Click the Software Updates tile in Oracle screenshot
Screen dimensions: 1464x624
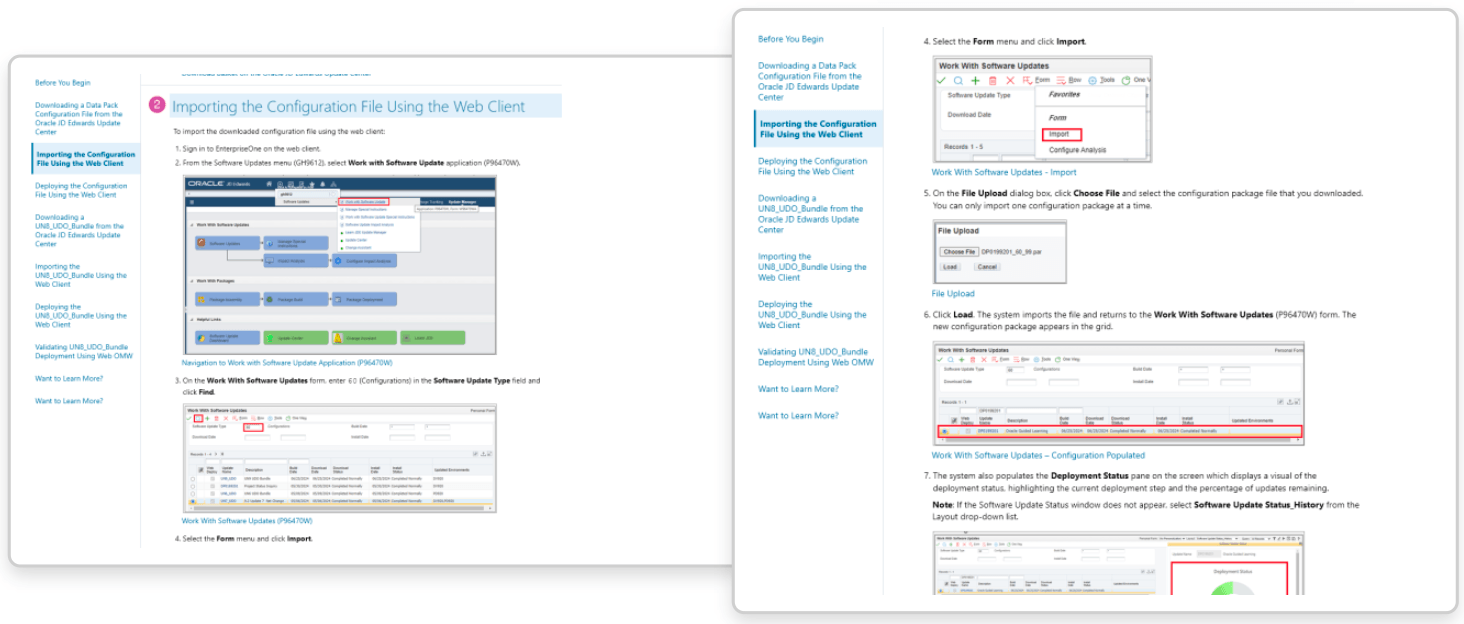pos(227,243)
